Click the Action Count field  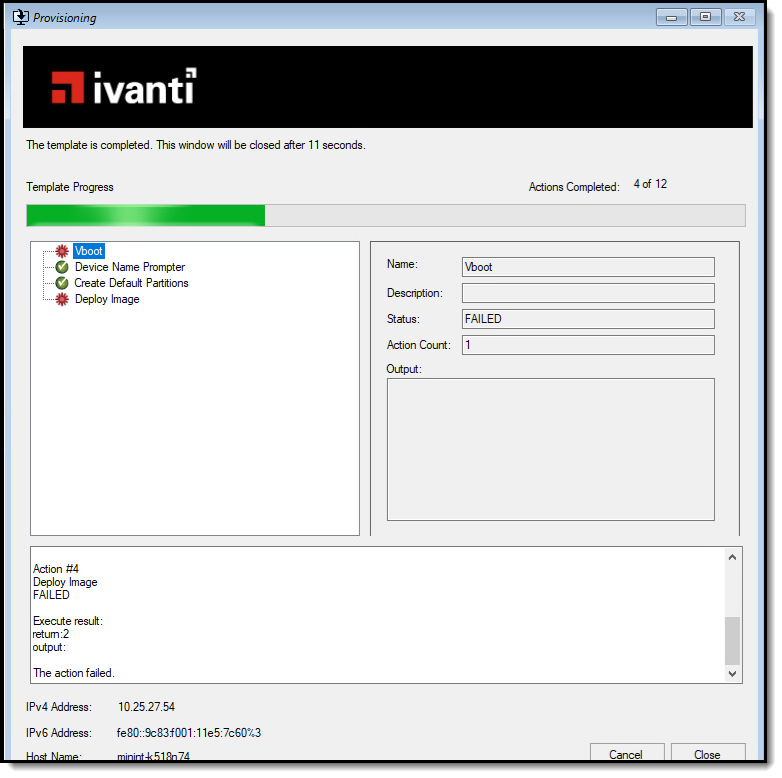point(587,345)
